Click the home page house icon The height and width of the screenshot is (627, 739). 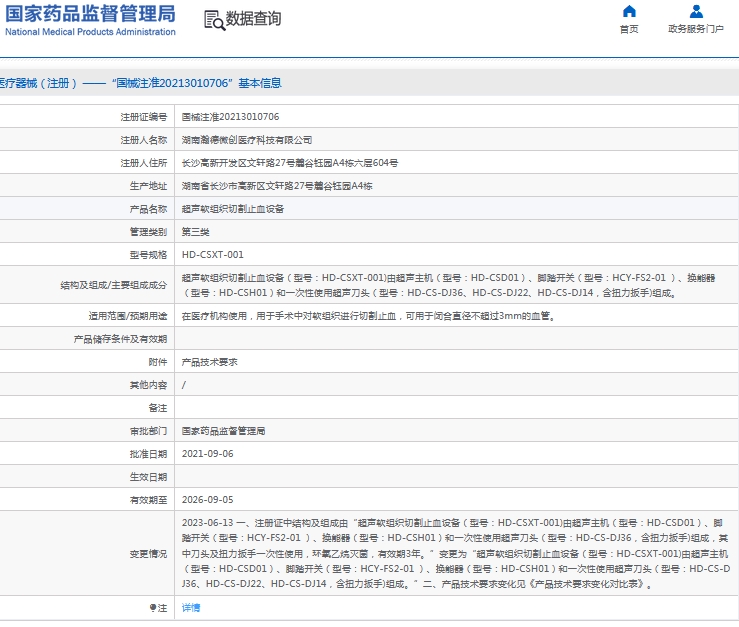click(629, 11)
